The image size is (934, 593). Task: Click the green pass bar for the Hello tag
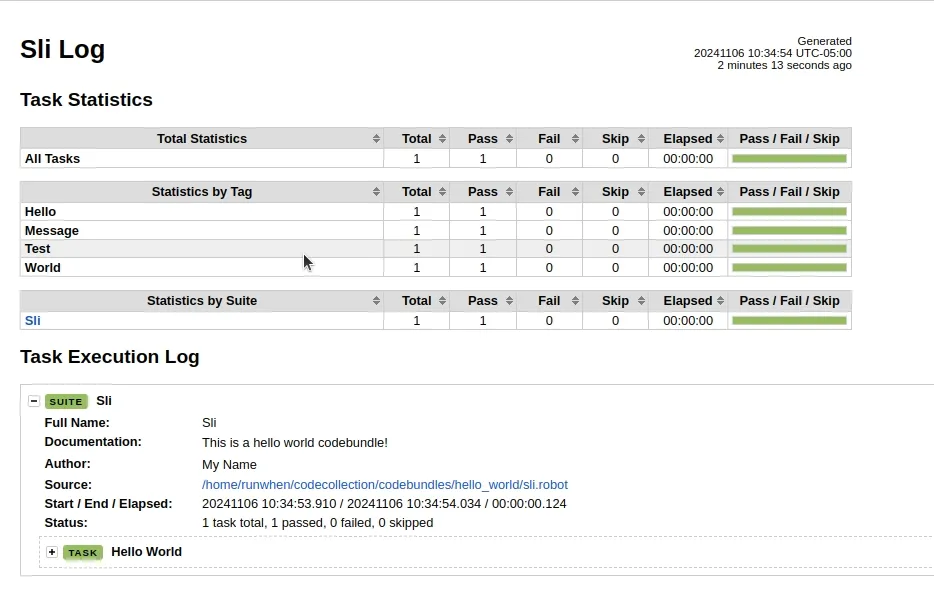789,211
